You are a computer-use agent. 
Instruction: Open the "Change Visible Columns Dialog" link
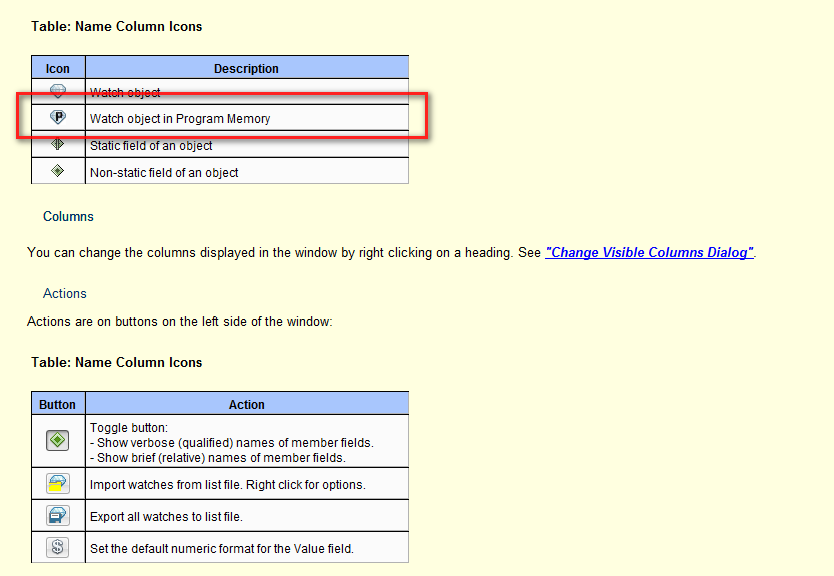tap(649, 252)
